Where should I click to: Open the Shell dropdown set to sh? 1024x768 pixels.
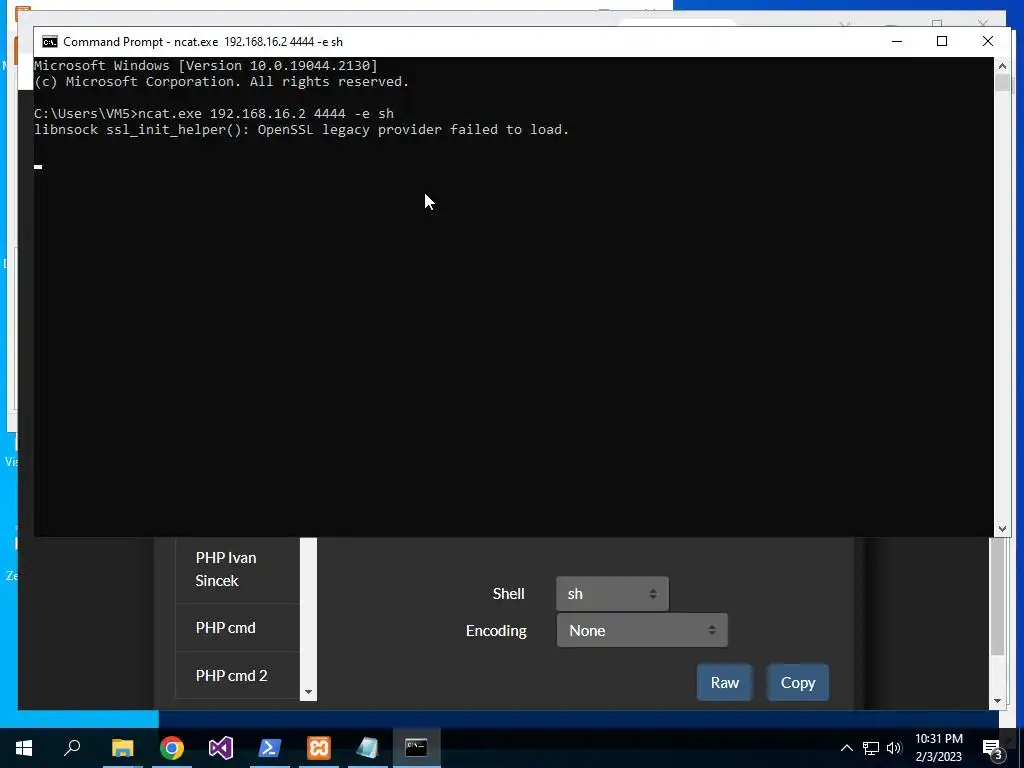tap(612, 594)
